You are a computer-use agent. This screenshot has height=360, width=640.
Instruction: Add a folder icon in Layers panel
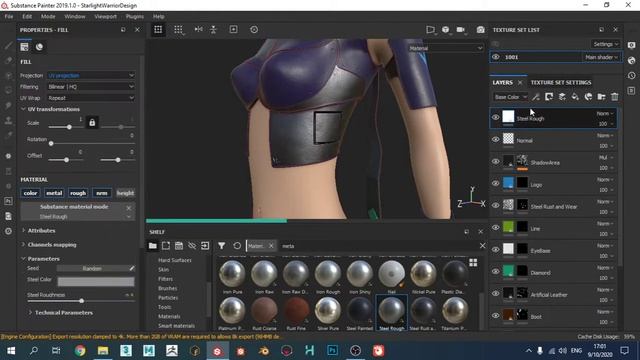pos(601,97)
